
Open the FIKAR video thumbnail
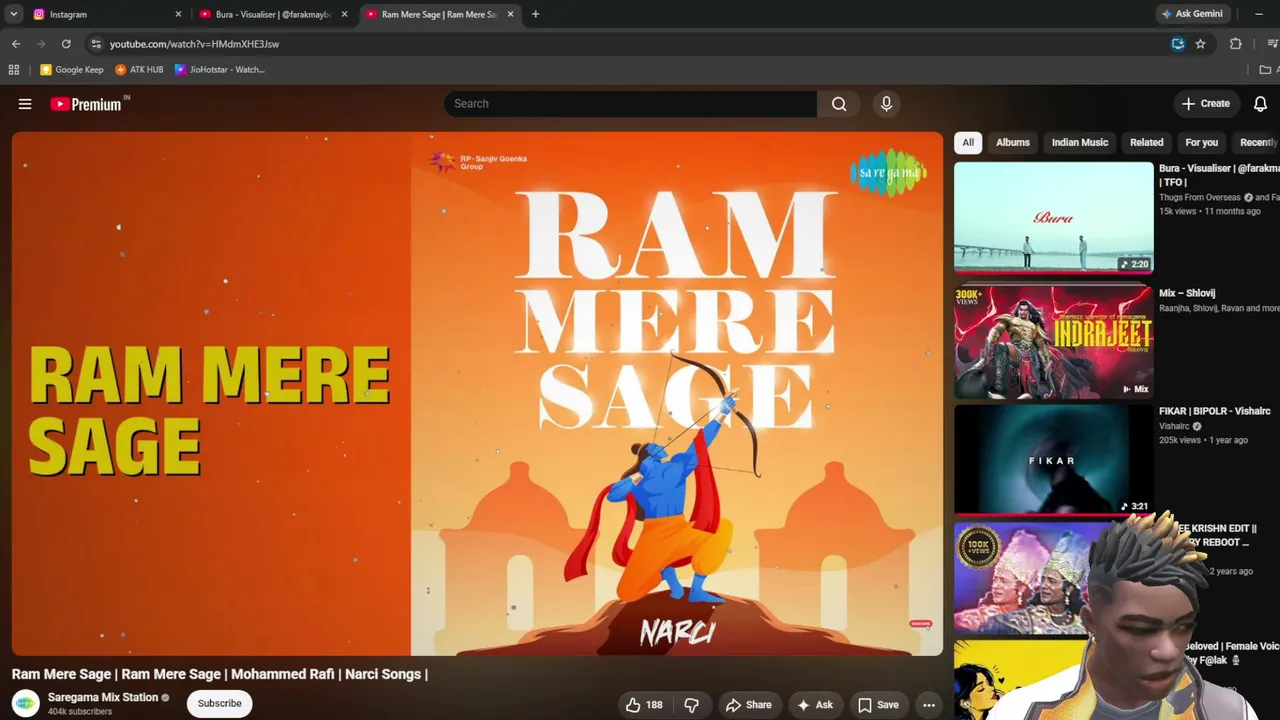pyautogui.click(x=1053, y=460)
